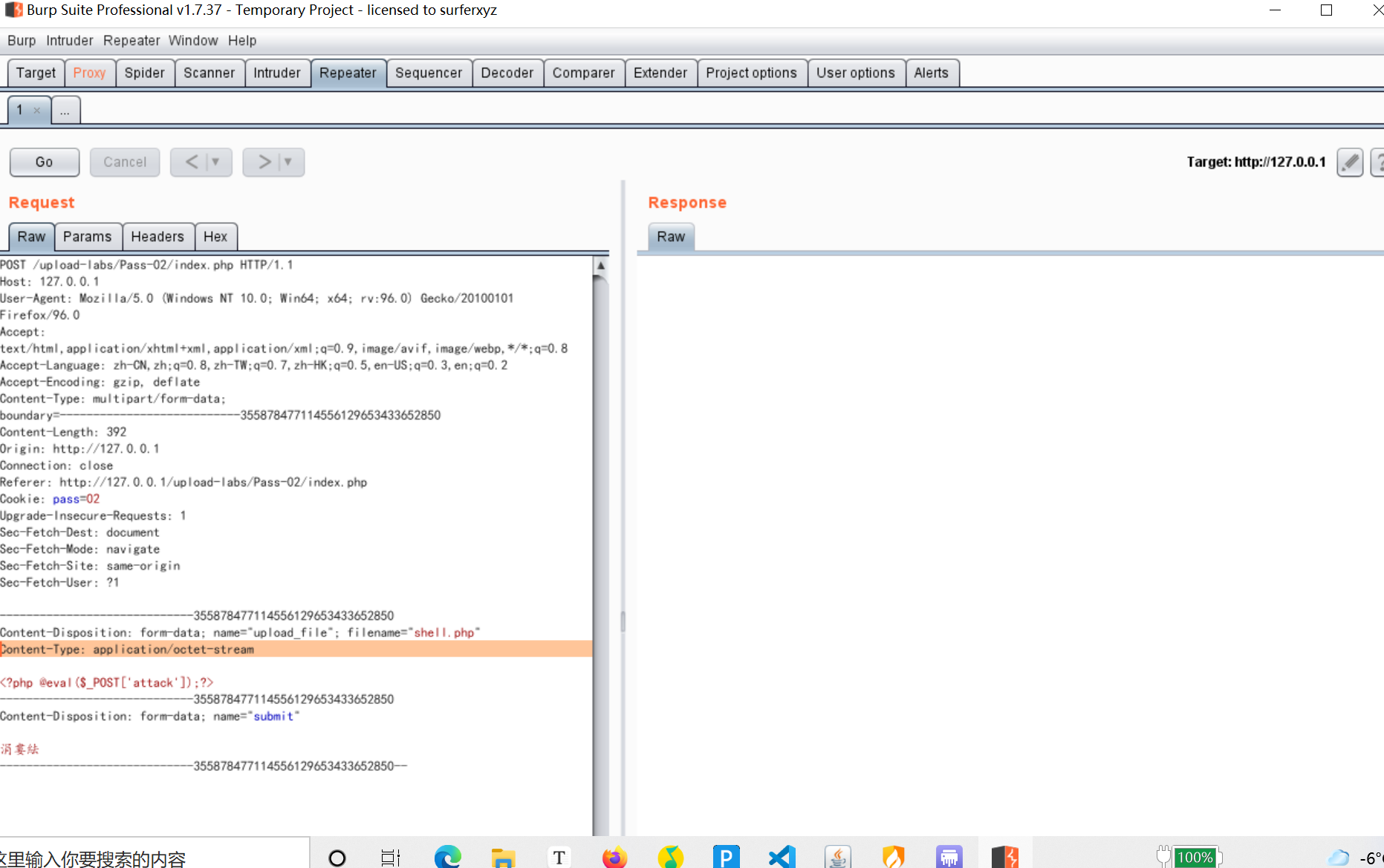The width and height of the screenshot is (1384, 868).
Task: Open Typora T icon in taskbar
Action: pos(559,858)
